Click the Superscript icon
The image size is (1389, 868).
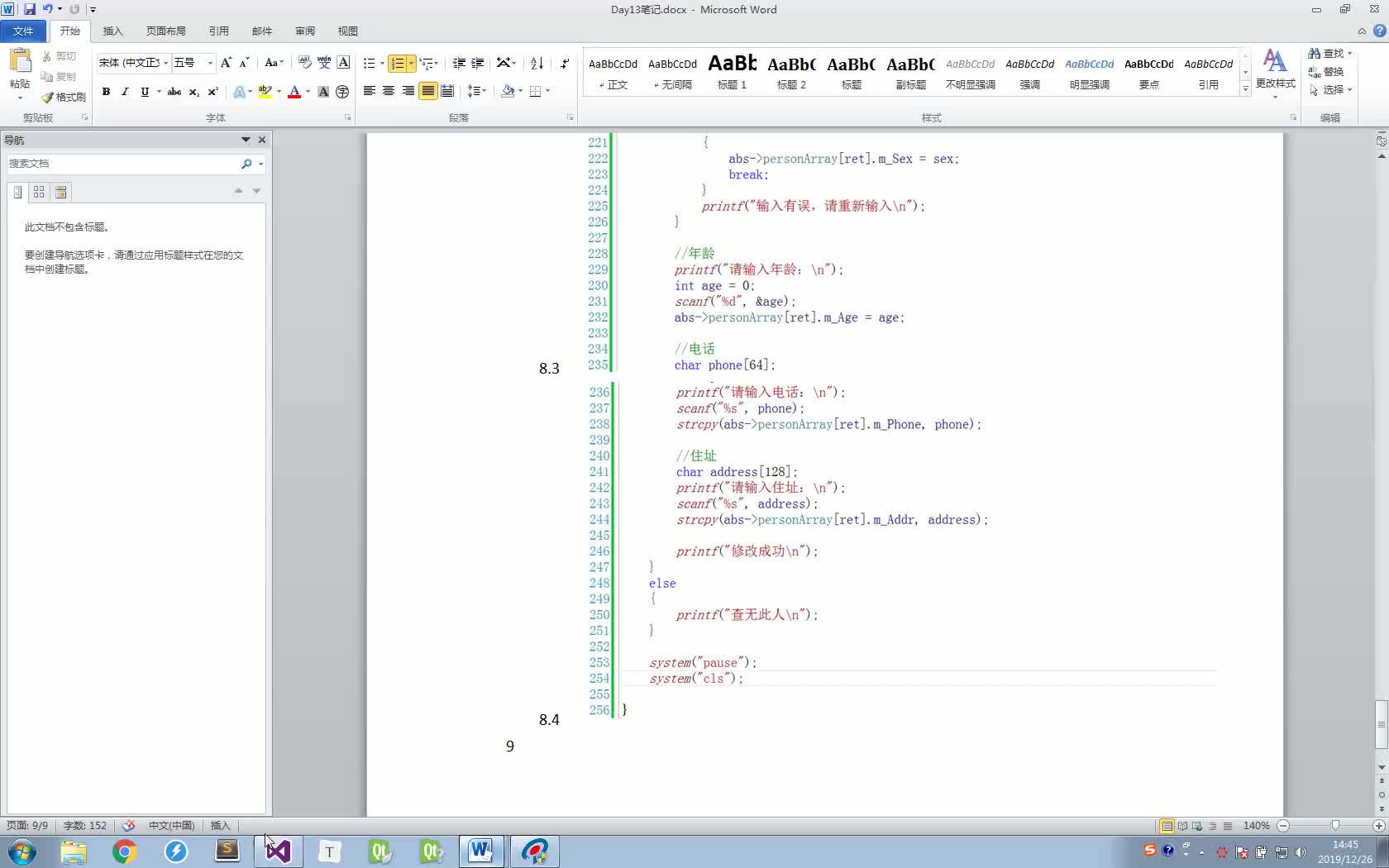[x=212, y=92]
